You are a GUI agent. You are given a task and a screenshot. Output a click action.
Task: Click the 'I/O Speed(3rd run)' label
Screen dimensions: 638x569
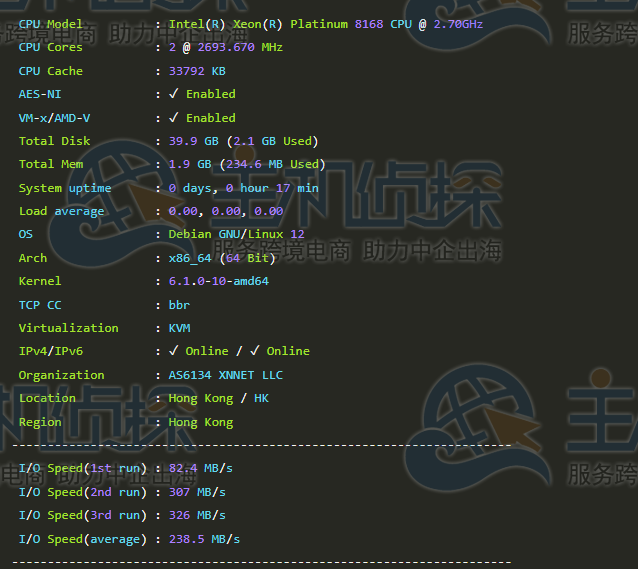(83, 515)
